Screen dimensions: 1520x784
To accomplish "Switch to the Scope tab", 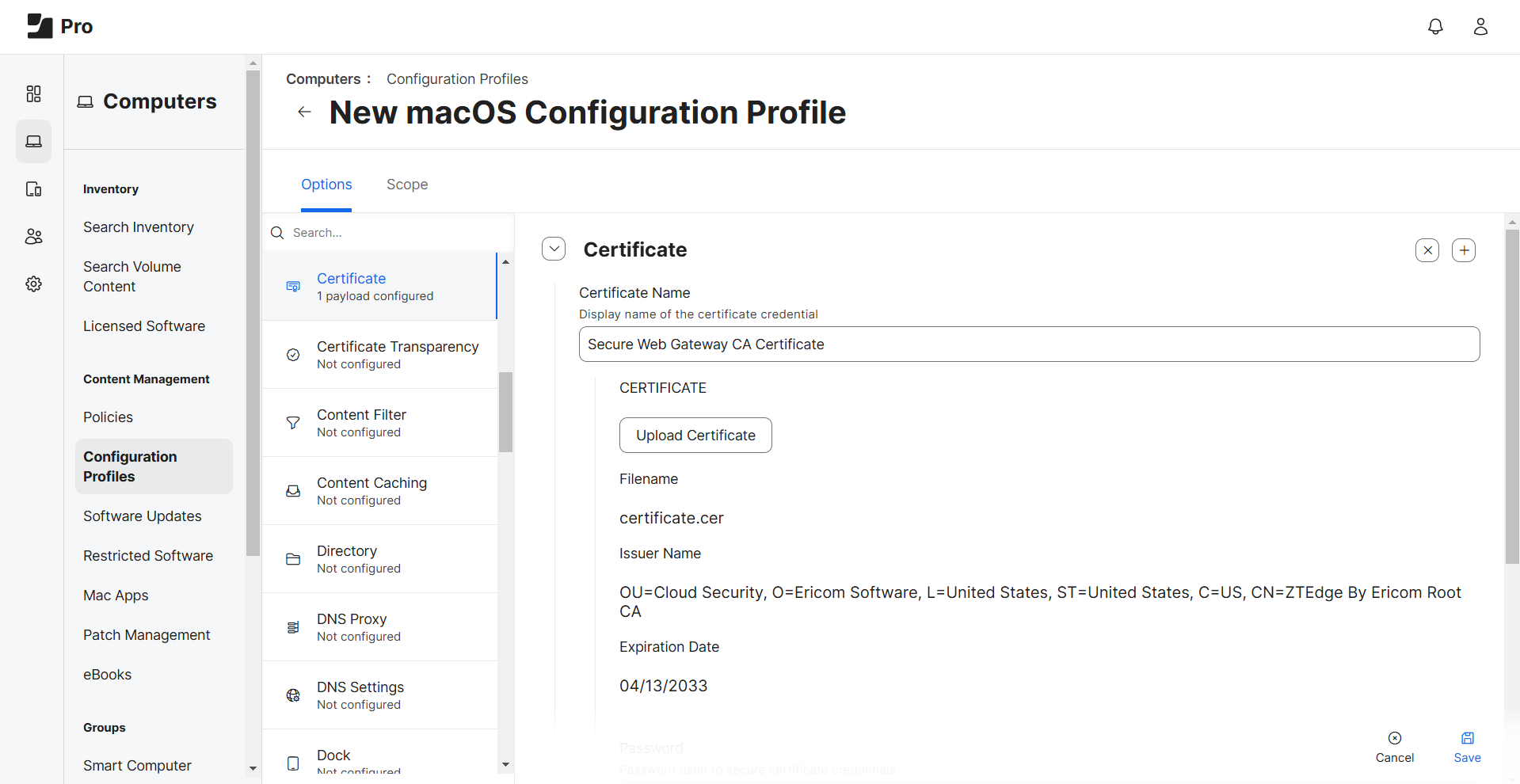I will (x=406, y=185).
